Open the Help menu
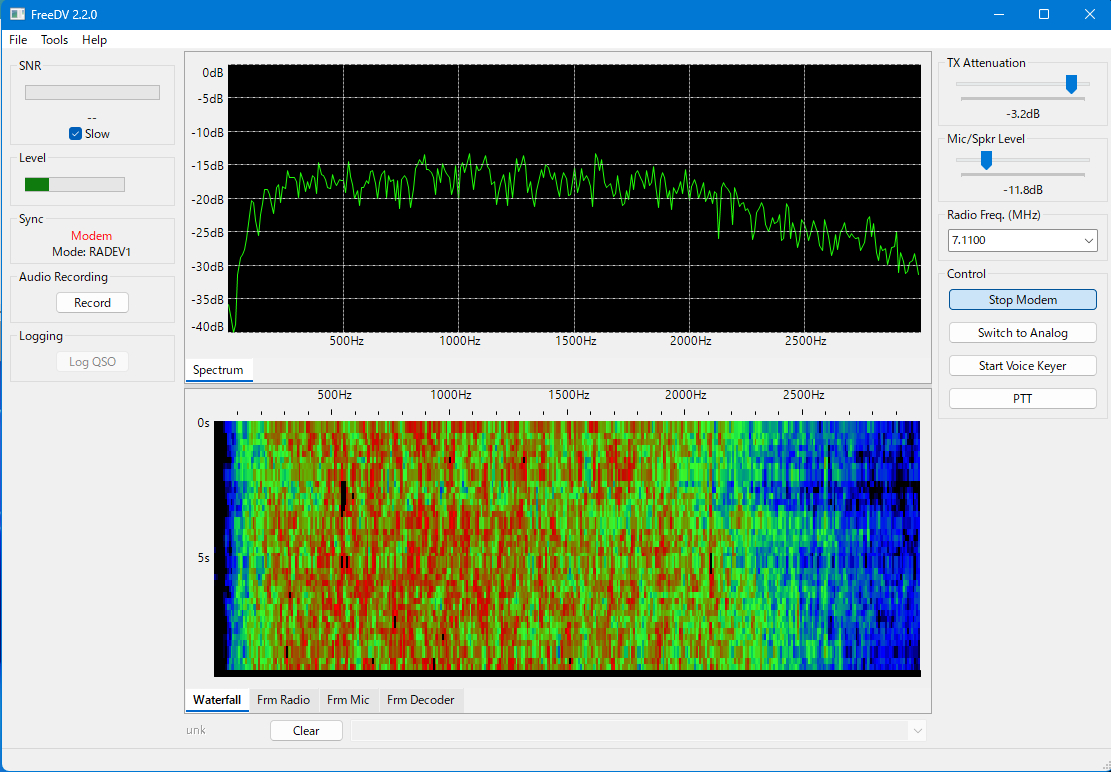 coord(94,40)
